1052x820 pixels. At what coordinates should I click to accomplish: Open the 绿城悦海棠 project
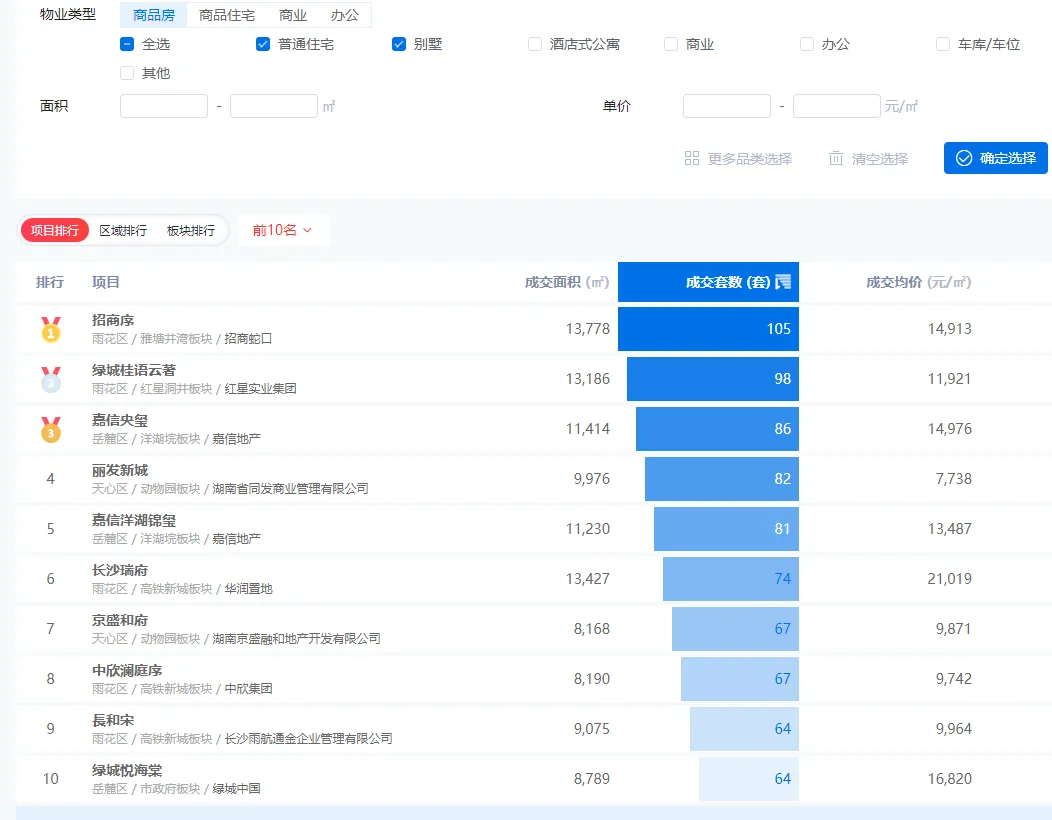coord(127,770)
